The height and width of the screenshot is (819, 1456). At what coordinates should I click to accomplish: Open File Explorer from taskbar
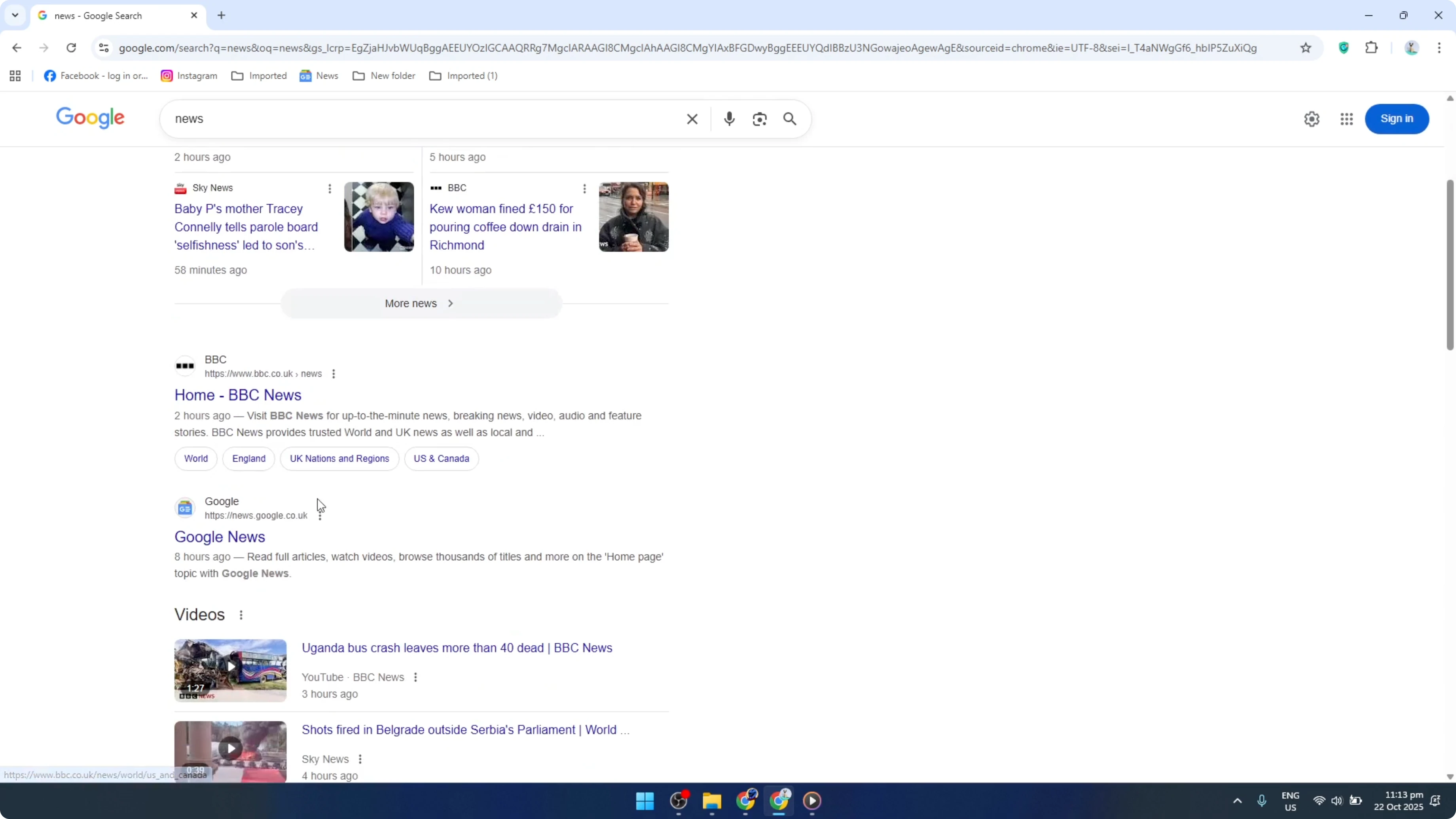click(712, 801)
